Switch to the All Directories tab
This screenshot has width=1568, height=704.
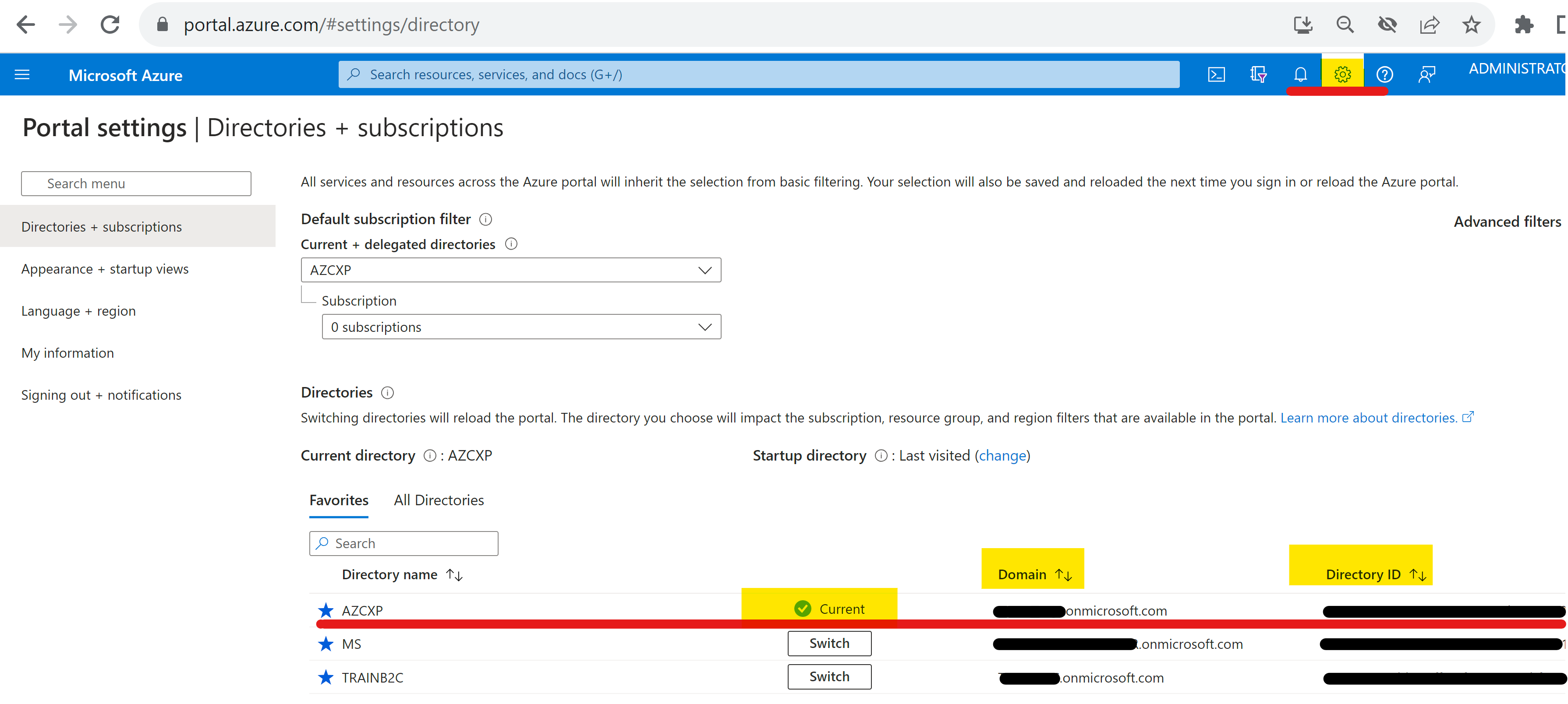[x=438, y=501]
